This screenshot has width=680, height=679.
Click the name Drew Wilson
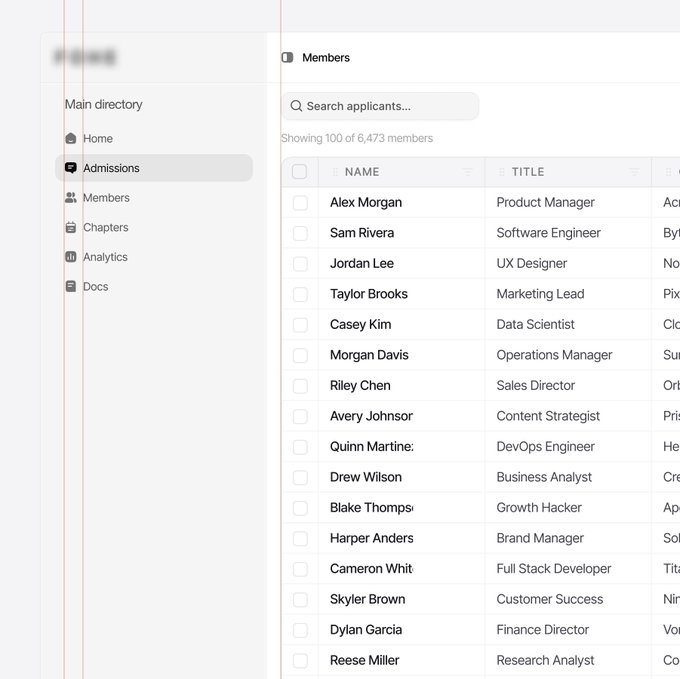click(x=366, y=477)
